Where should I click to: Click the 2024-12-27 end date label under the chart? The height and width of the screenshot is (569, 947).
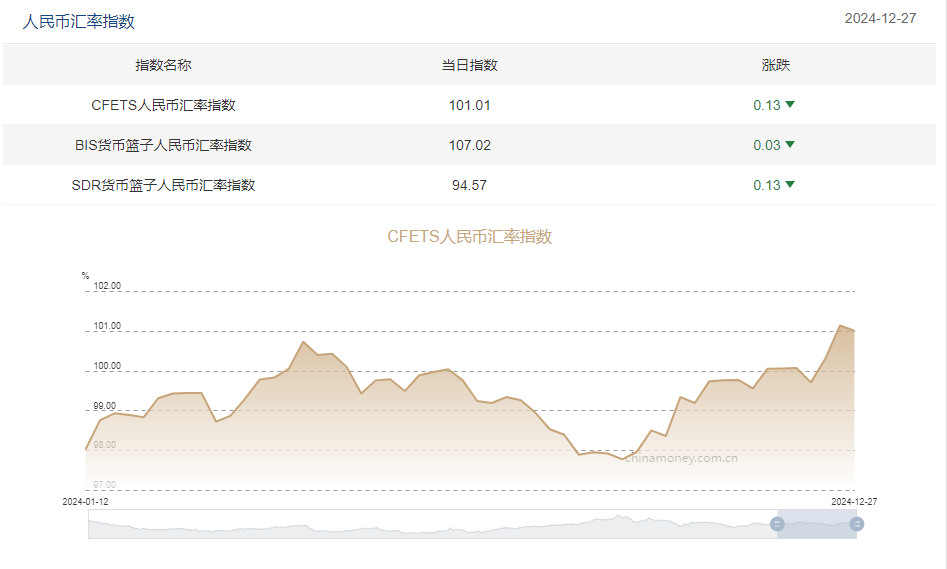(x=854, y=501)
